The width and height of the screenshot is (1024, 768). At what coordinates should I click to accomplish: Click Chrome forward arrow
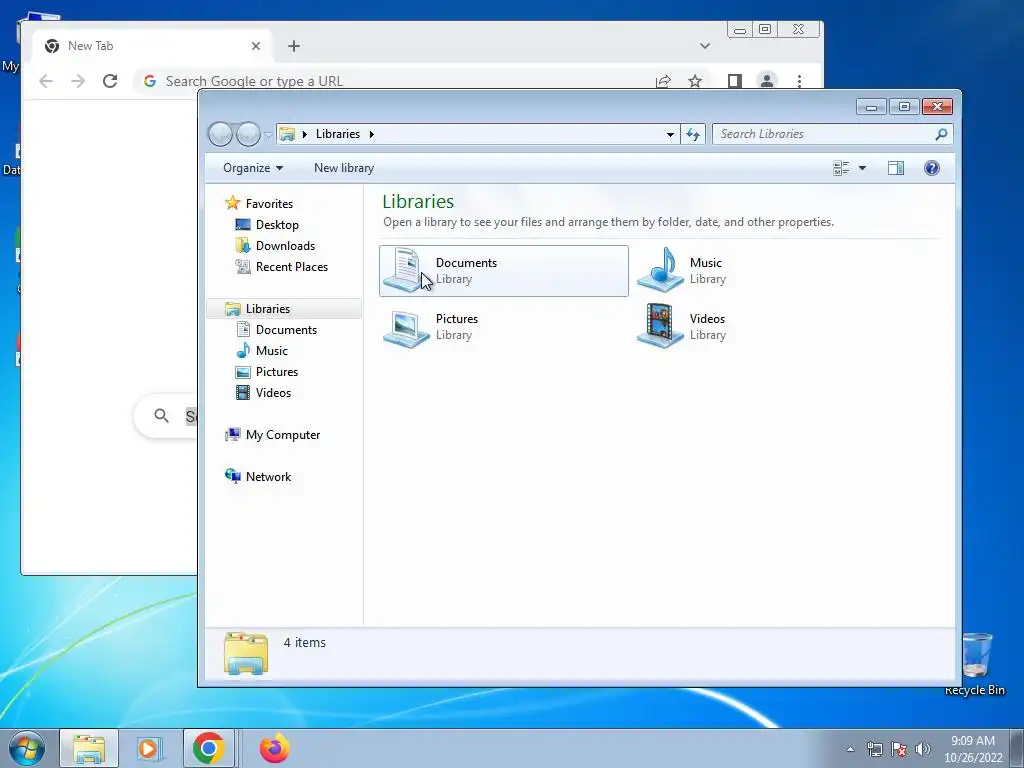[78, 81]
